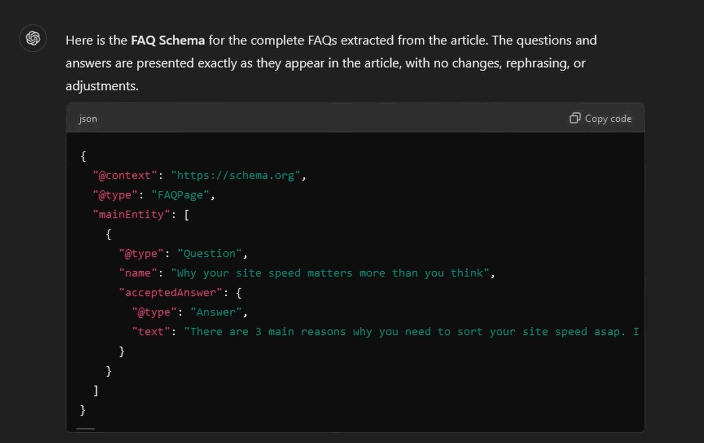704x443 pixels.
Task: Click the word "adjustments." in the message
Action: pyautogui.click(x=102, y=86)
